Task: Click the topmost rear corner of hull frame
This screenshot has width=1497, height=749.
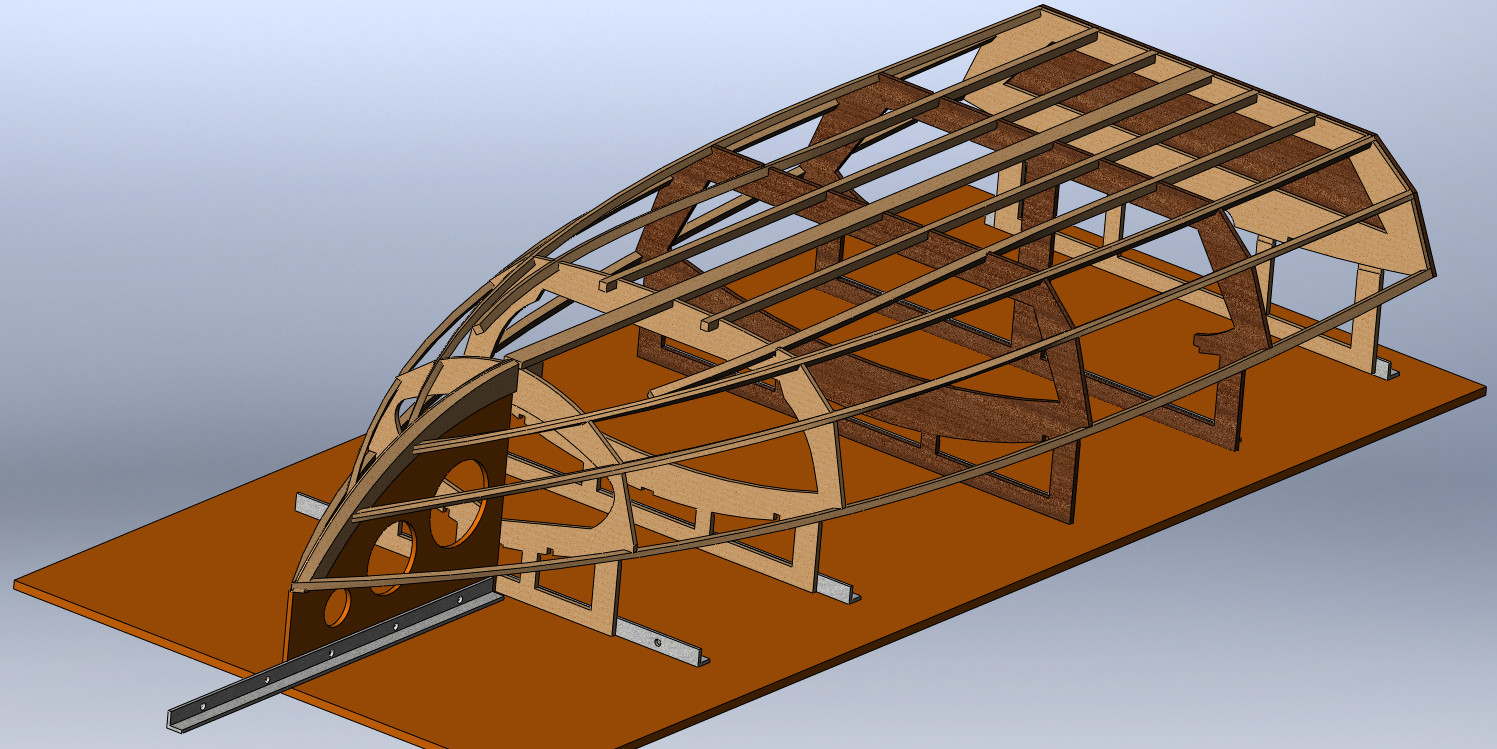Action: 1040,10
